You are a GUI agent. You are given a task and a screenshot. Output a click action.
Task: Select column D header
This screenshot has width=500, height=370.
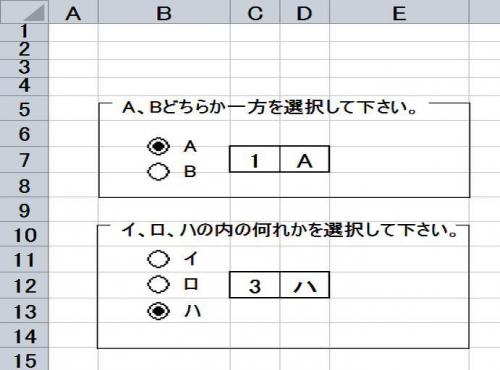coord(304,13)
